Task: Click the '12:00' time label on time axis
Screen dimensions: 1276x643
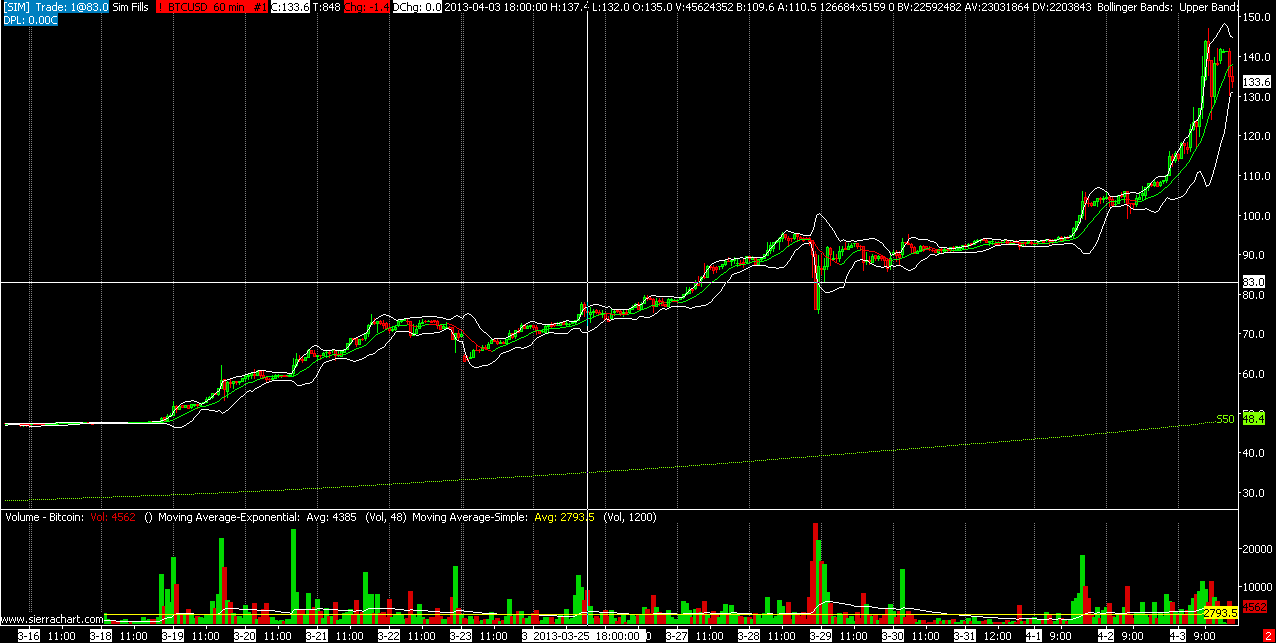Action: click(997, 635)
